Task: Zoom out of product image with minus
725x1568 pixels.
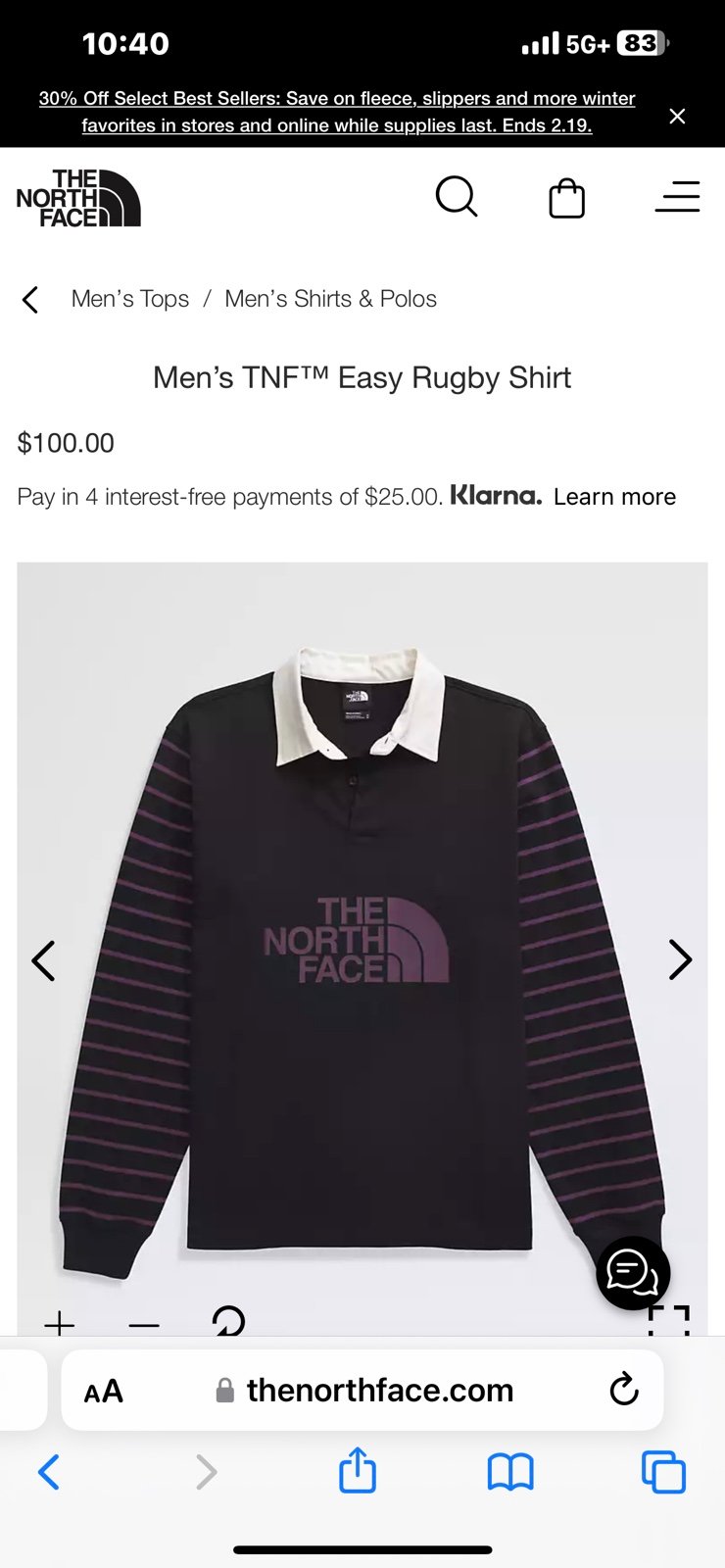Action: 144,1325
